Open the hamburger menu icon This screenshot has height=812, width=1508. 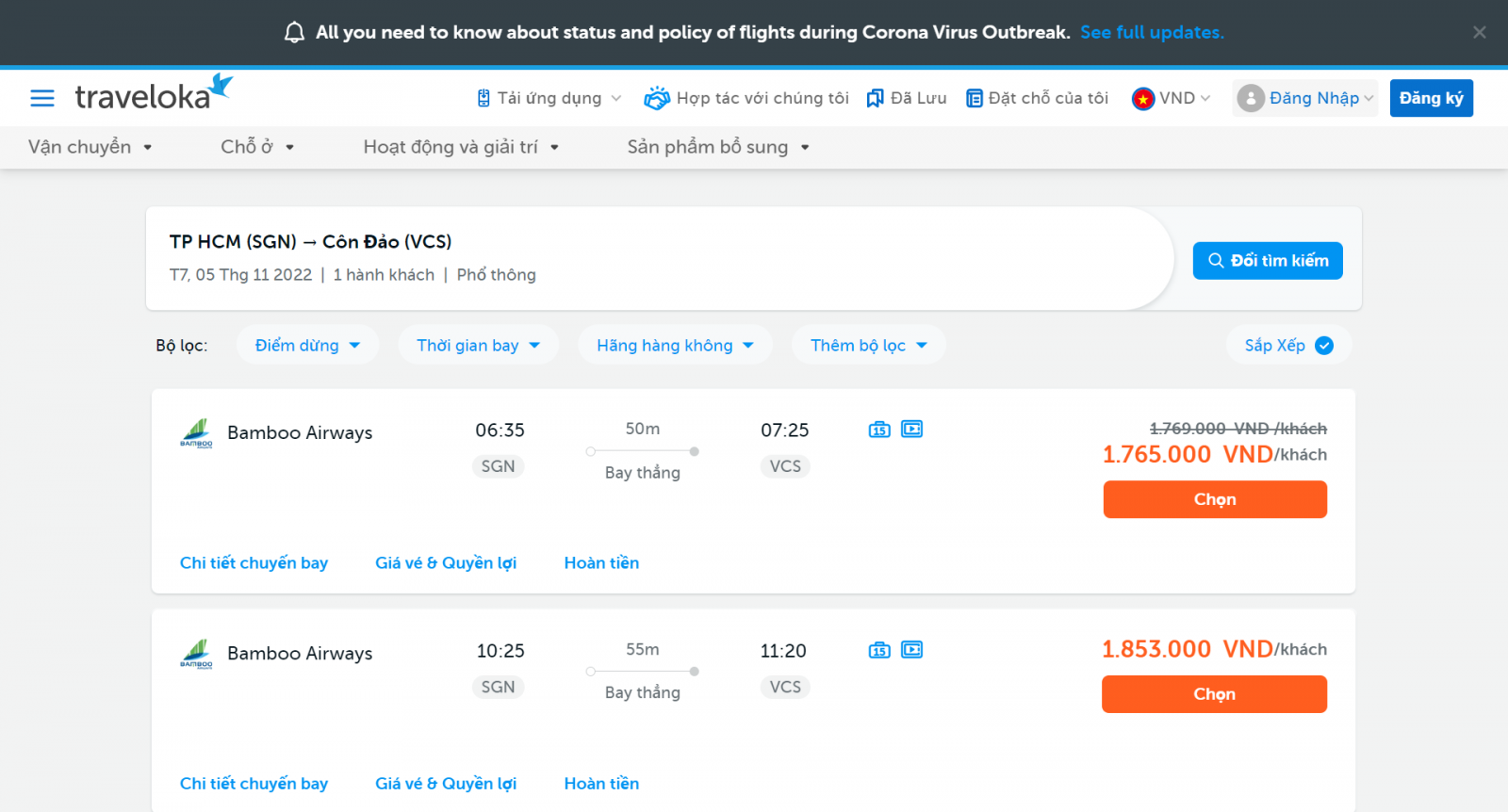42,98
